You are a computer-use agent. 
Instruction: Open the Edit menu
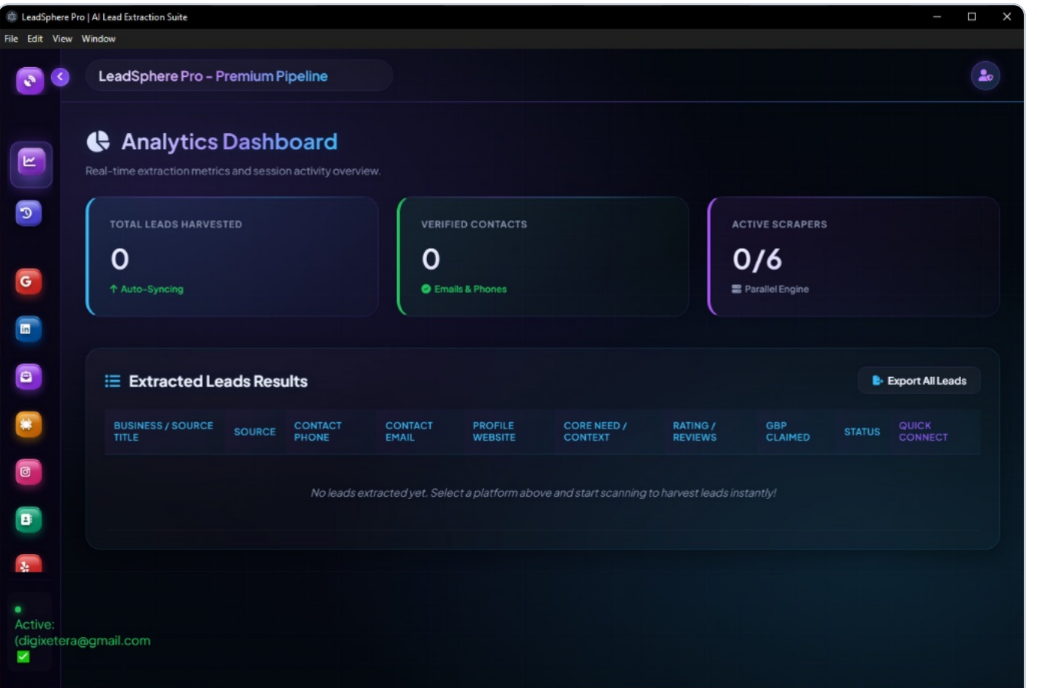tap(35, 38)
